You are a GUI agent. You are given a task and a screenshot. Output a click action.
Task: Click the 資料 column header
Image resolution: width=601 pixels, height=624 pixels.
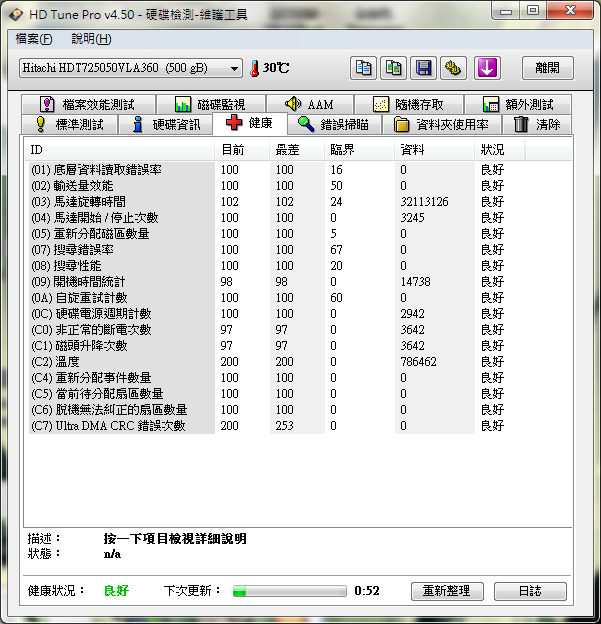(434, 150)
